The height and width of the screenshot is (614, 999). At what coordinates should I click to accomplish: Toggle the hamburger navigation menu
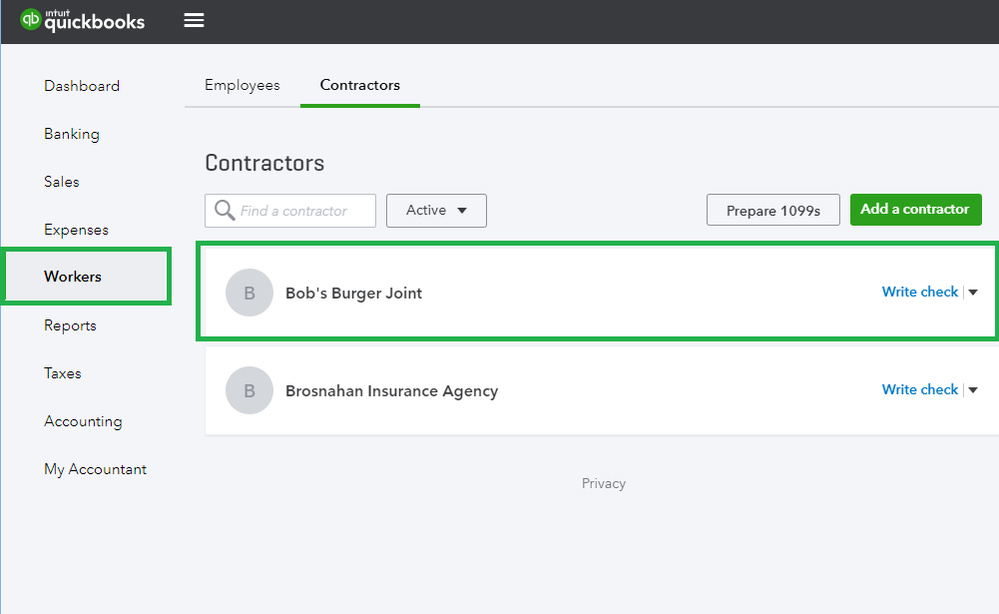pos(194,20)
